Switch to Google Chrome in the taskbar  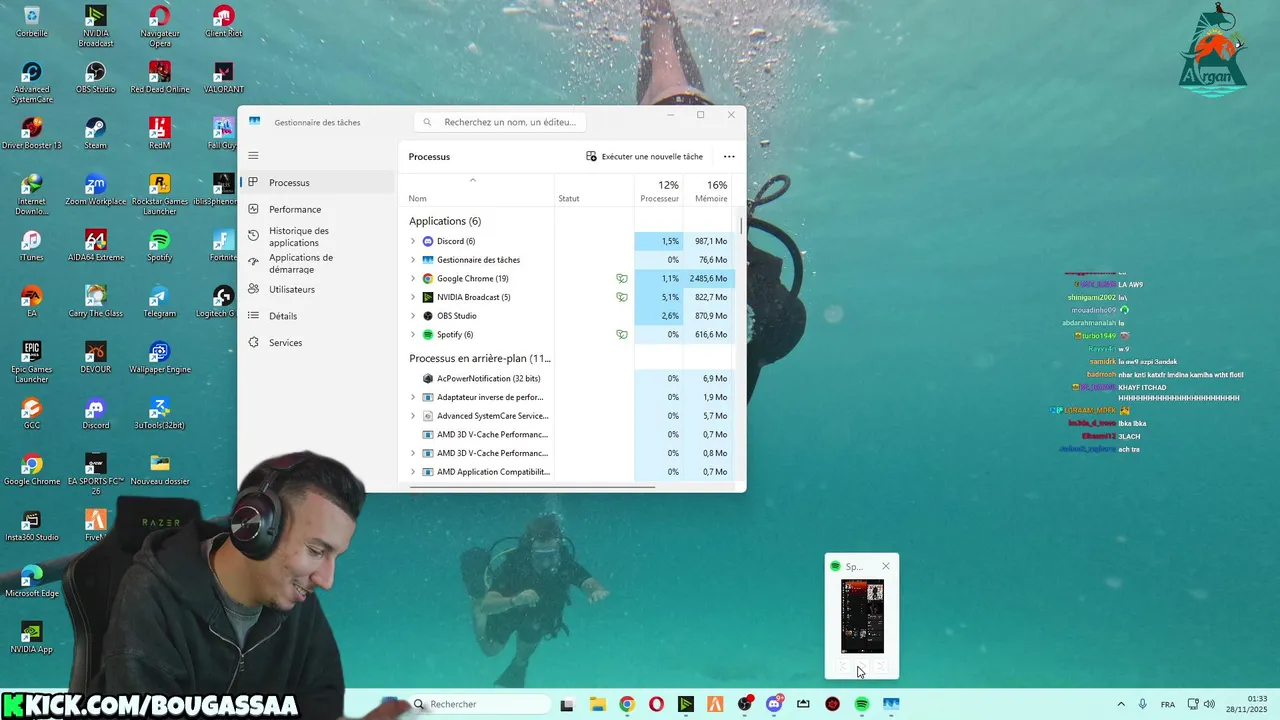[x=627, y=704]
